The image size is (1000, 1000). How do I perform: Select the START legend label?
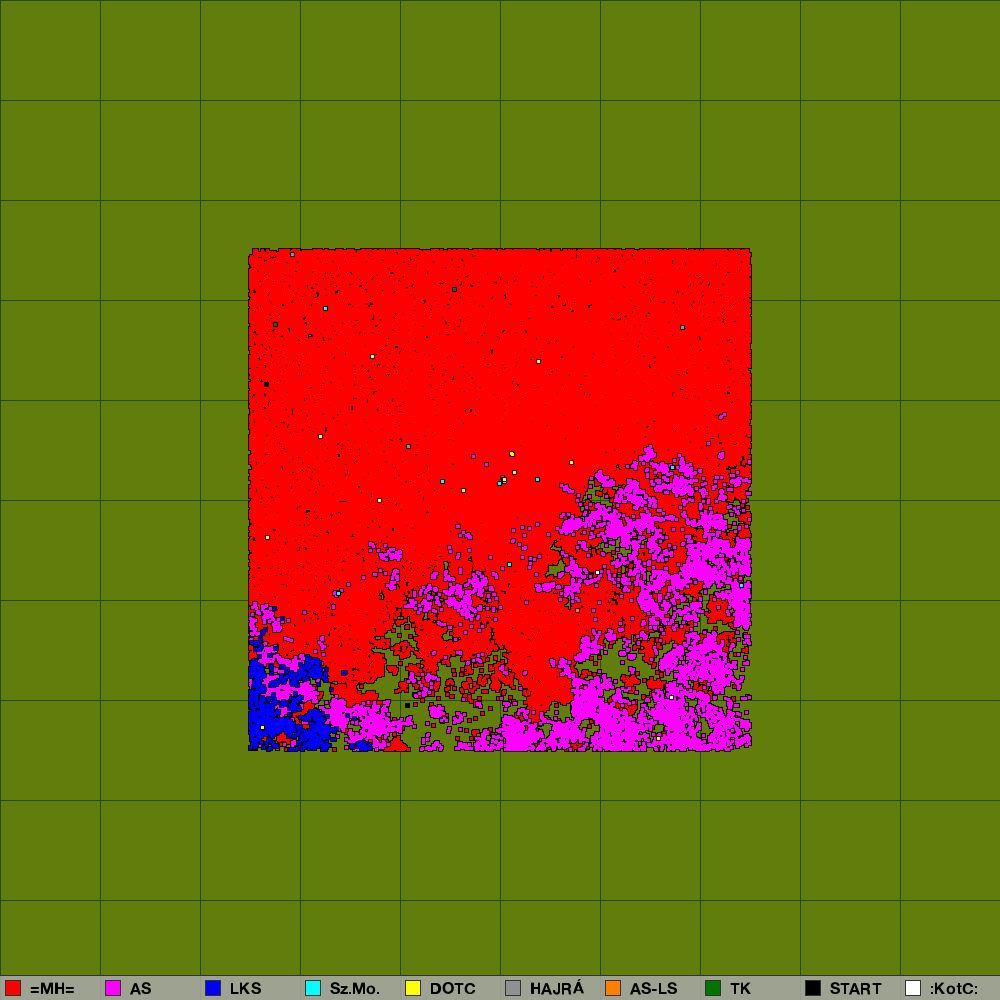[x=855, y=989]
